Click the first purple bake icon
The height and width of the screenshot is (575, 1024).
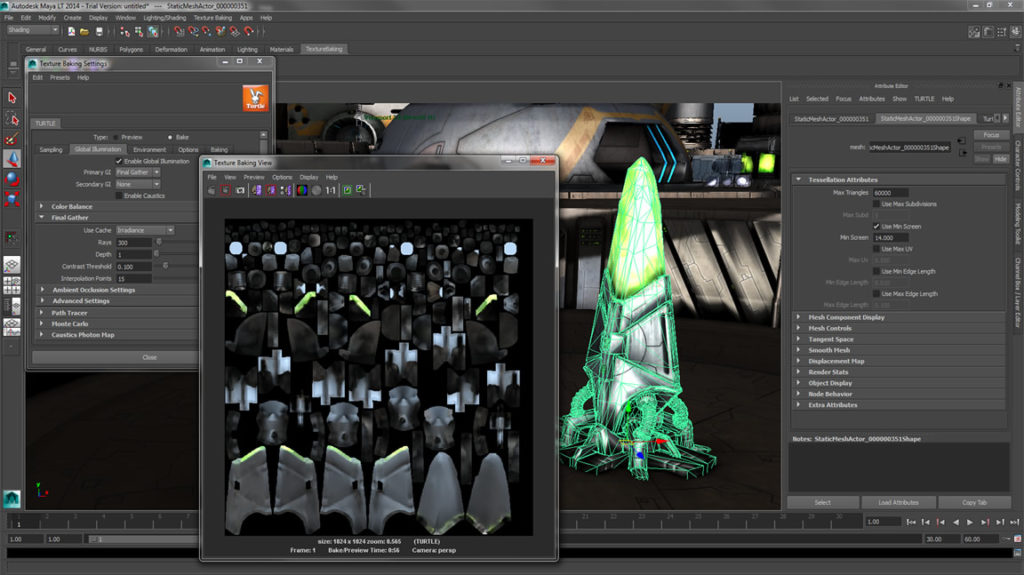(257, 190)
